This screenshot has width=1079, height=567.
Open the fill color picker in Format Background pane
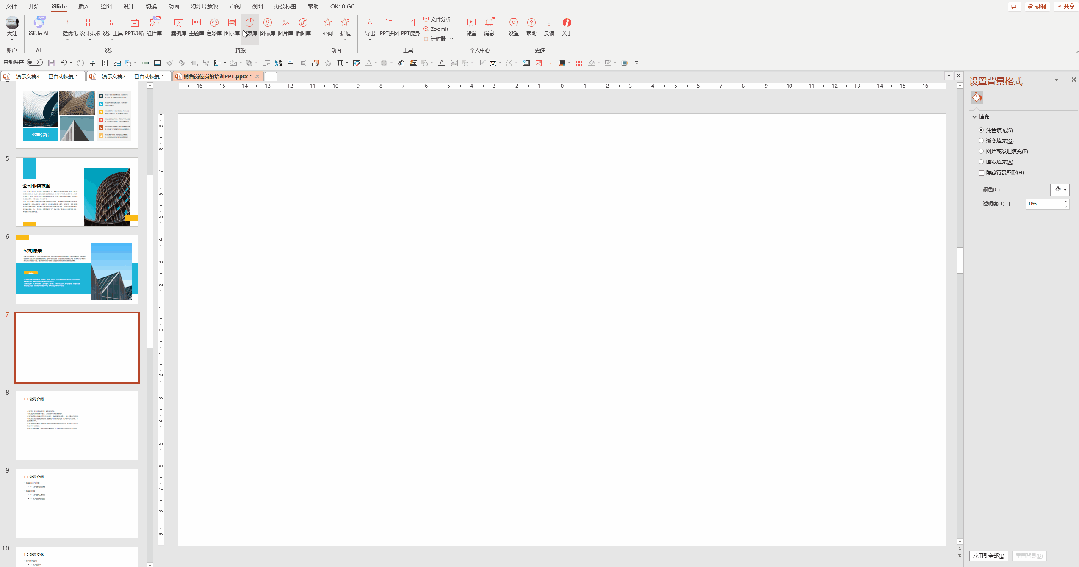point(1060,189)
